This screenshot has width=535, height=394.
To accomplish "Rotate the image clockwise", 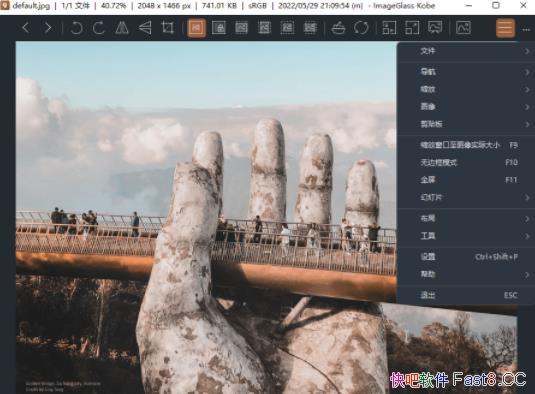I will 99,28.
